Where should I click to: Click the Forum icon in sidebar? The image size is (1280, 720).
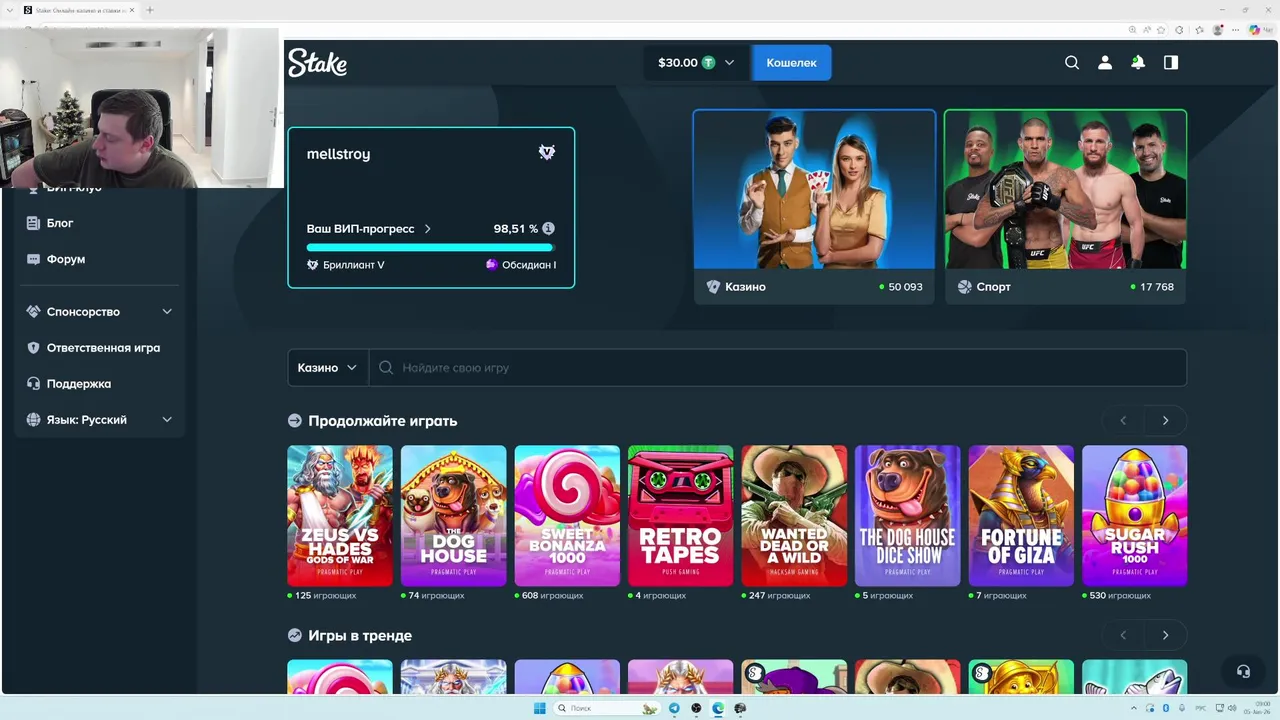[x=33, y=259]
